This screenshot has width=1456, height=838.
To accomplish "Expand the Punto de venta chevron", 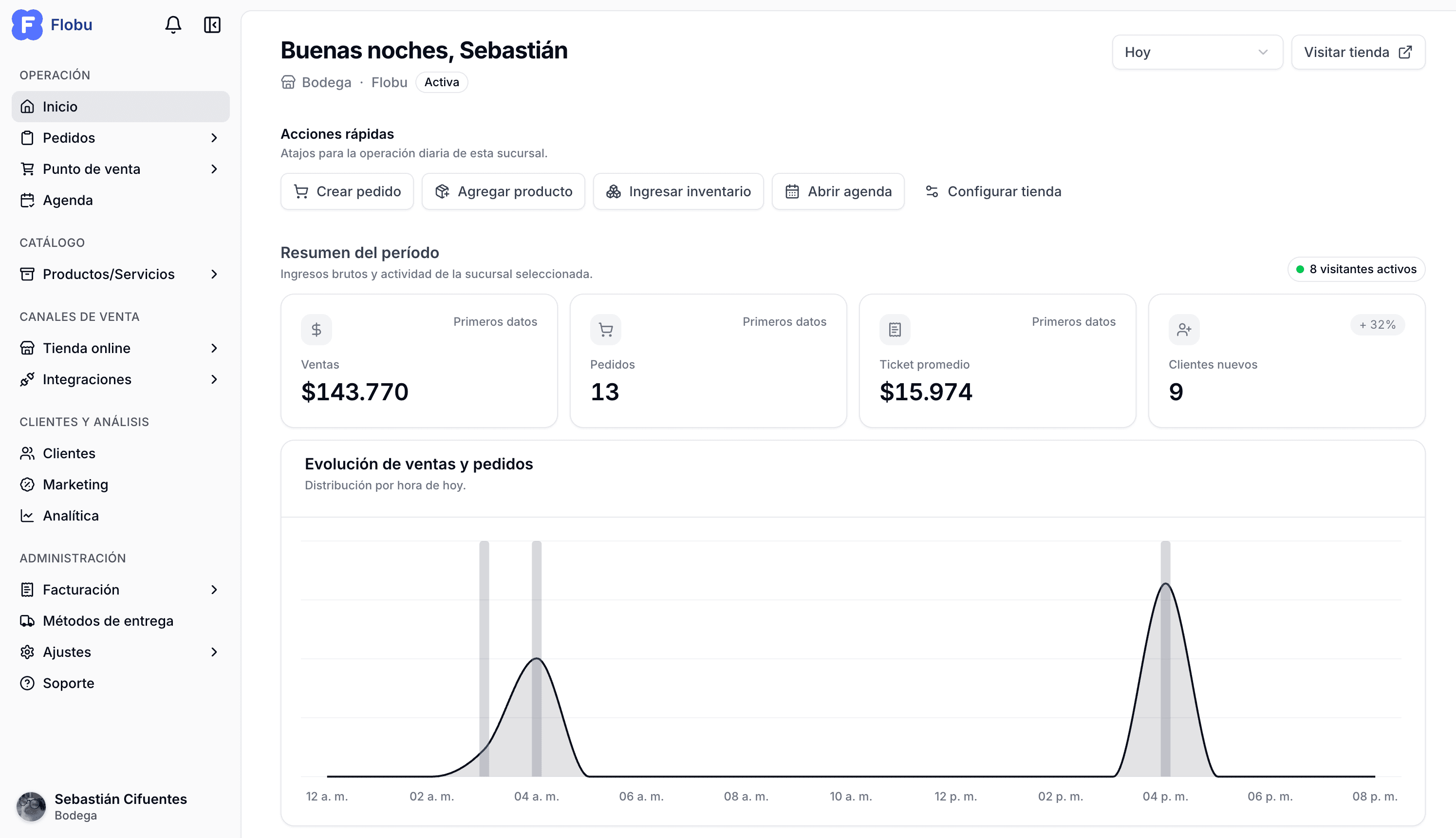I will tap(214, 169).
